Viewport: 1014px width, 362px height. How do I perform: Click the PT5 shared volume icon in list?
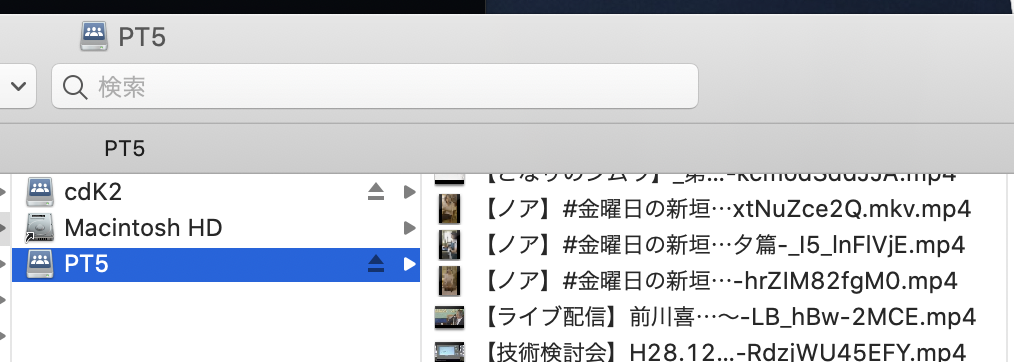point(39,264)
